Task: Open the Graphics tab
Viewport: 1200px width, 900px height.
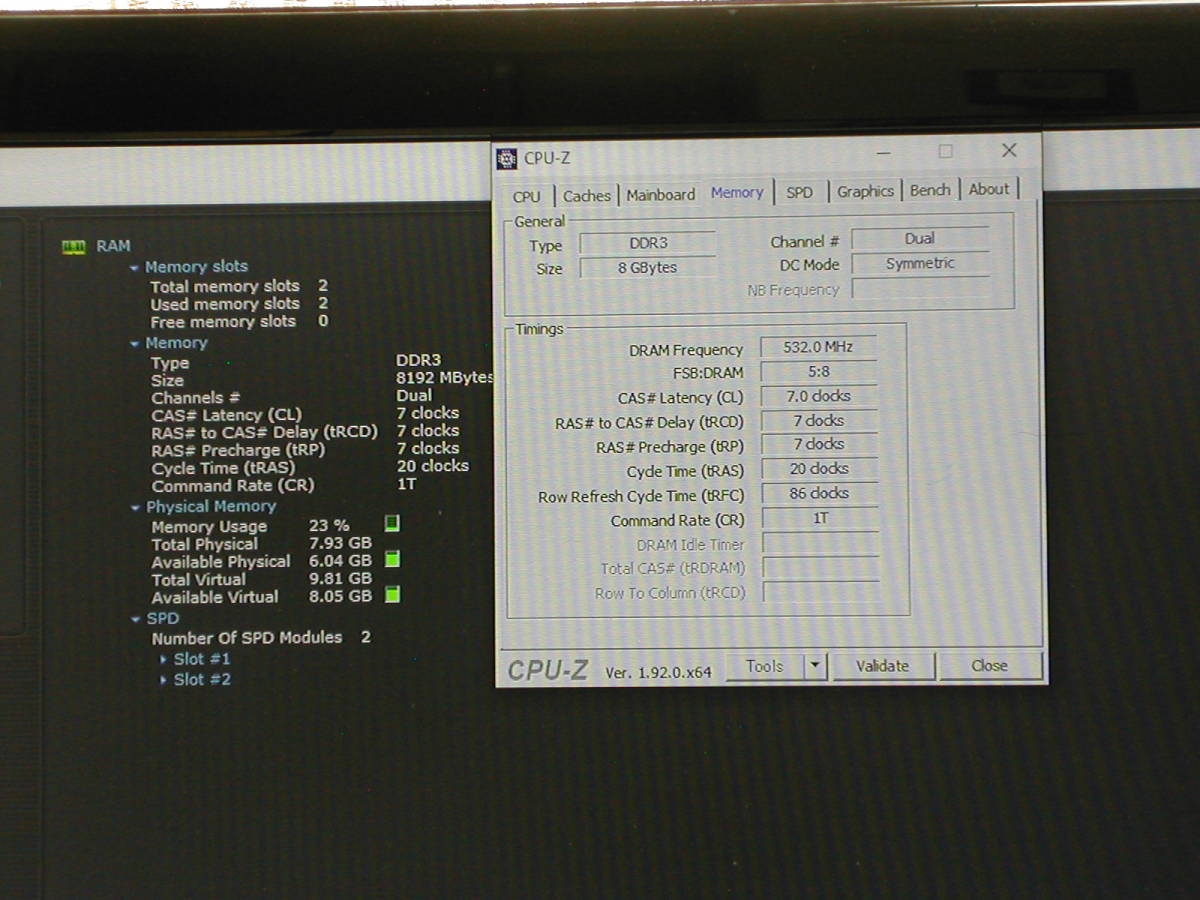Action: tap(865, 191)
